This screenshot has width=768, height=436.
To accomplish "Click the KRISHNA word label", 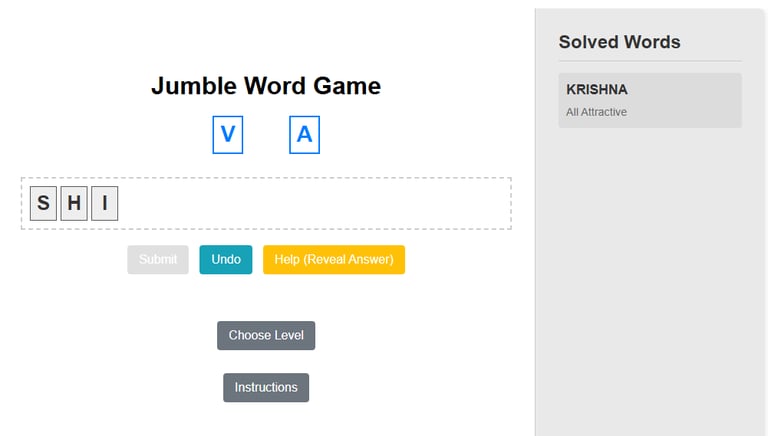I will [597, 90].
